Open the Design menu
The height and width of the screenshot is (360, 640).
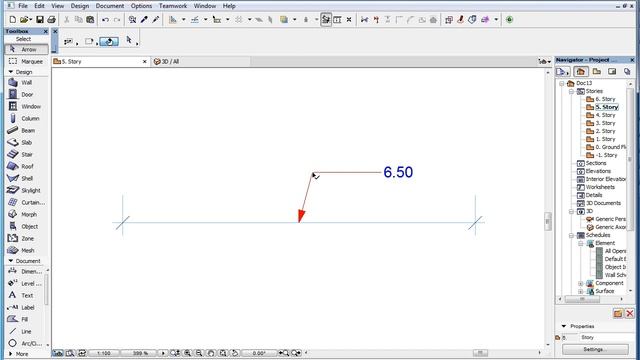pyautogui.click(x=80, y=6)
